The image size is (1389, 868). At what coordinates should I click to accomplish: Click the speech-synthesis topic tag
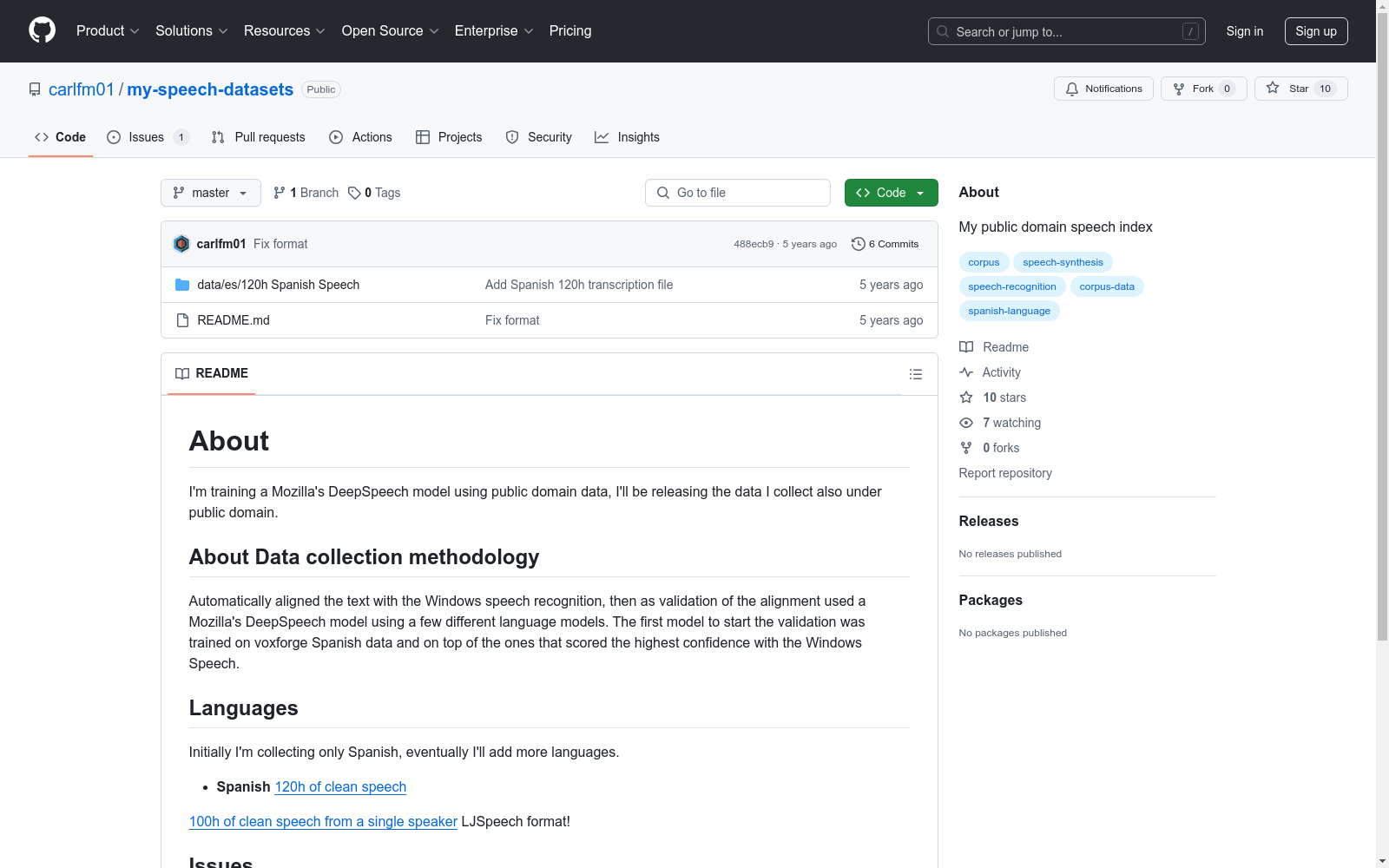point(1063,262)
